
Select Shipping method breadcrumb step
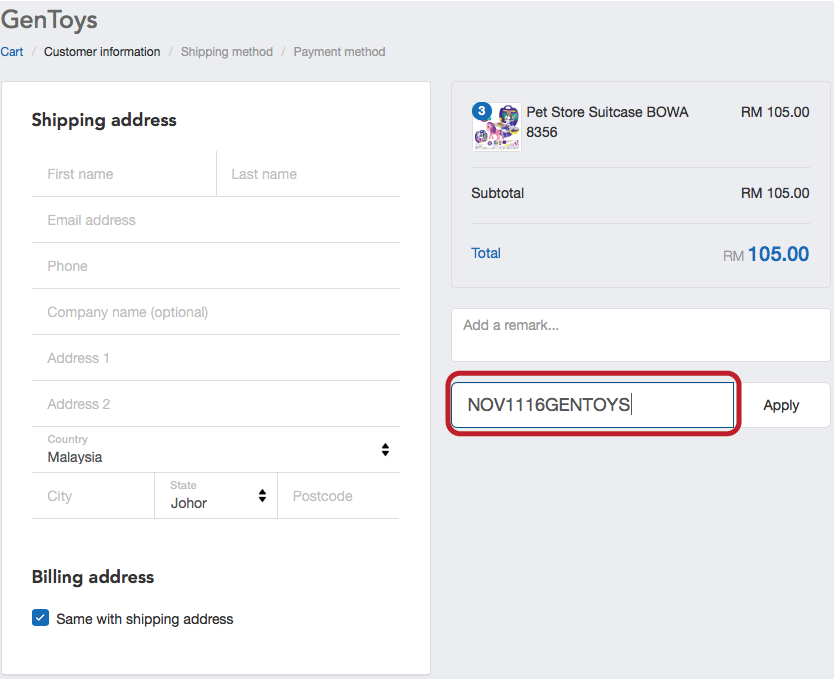tap(227, 52)
